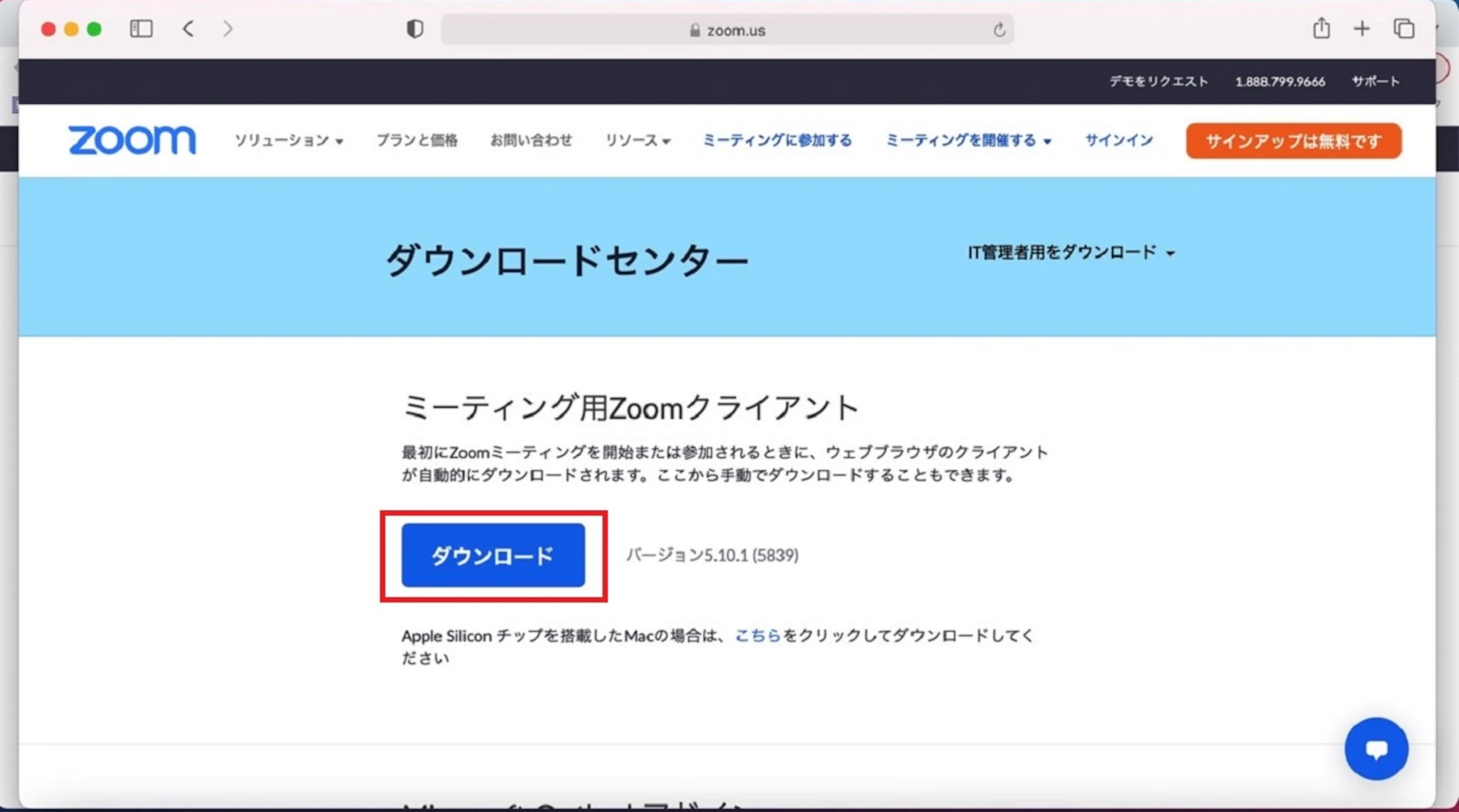Viewport: 1459px width, 812px height.
Task: Click the orange サインアップは無料です button
Action: 1293,141
